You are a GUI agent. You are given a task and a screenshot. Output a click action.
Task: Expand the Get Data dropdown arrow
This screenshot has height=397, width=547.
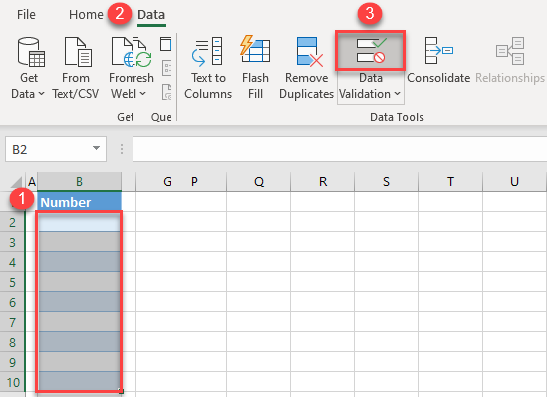coord(41,94)
